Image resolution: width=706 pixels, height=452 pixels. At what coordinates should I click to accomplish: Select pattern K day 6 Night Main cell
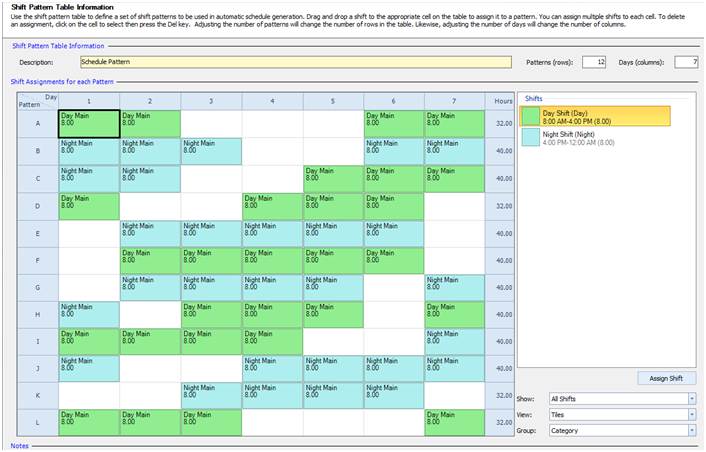tap(394, 396)
